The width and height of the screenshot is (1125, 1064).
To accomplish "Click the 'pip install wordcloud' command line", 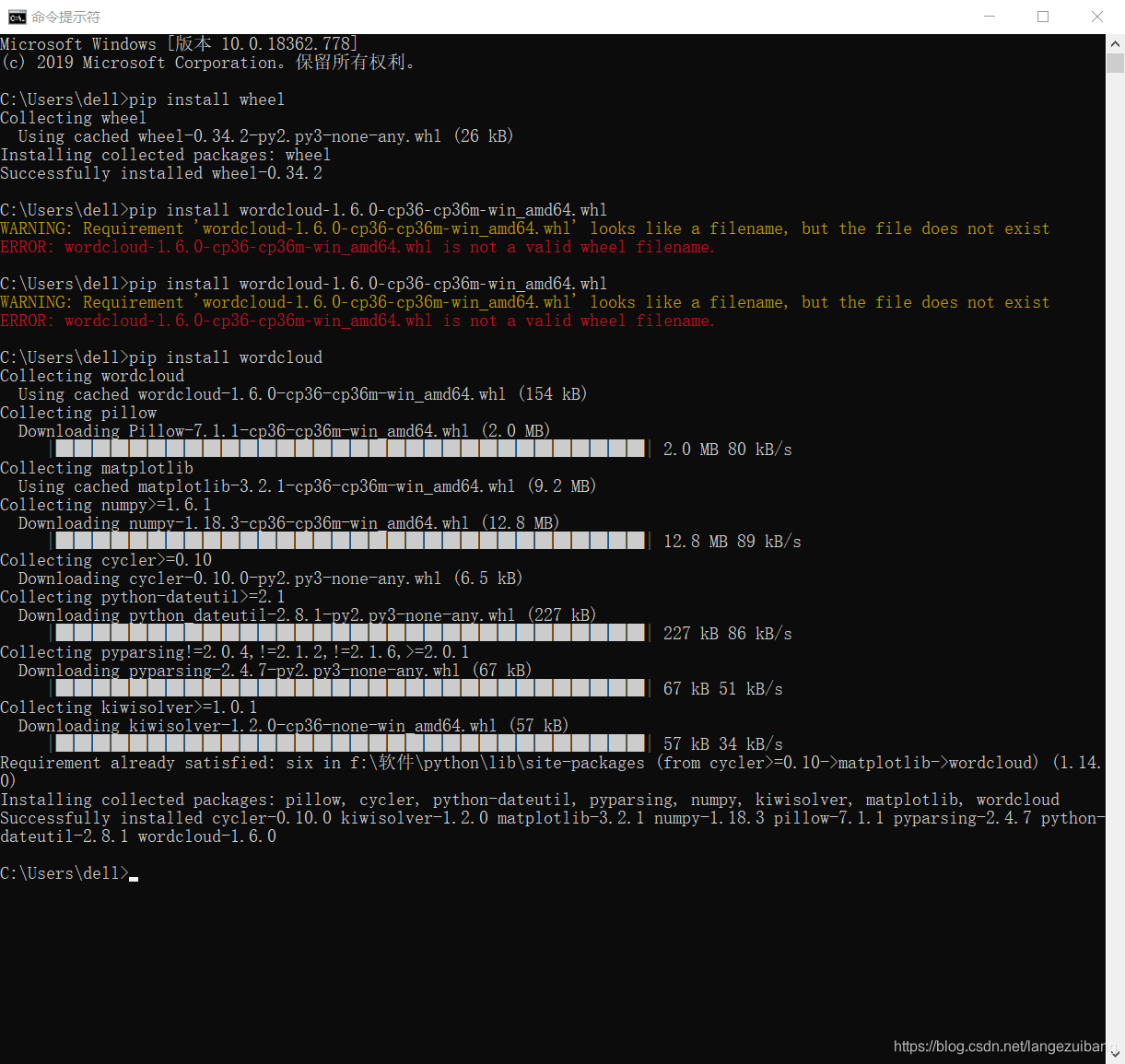I will pyautogui.click(x=161, y=357).
